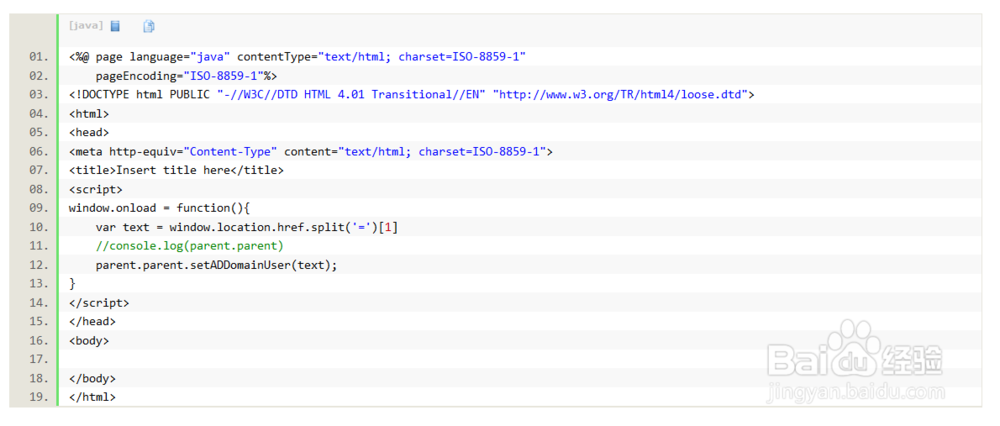
Task: Click line number 19.
Action: point(38,397)
